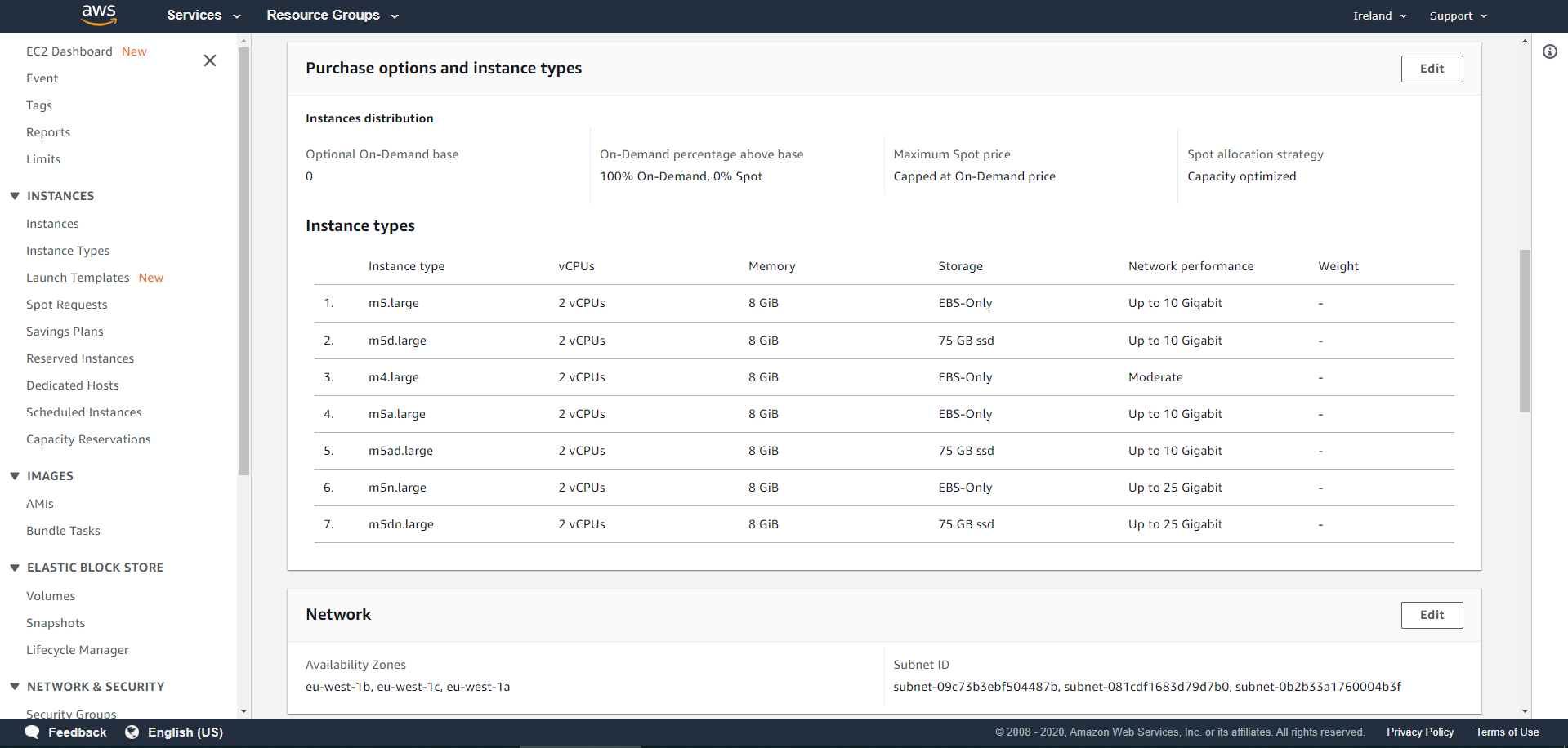Collapse the IMAGES sidebar section
The width and height of the screenshot is (1568, 748).
[15, 476]
